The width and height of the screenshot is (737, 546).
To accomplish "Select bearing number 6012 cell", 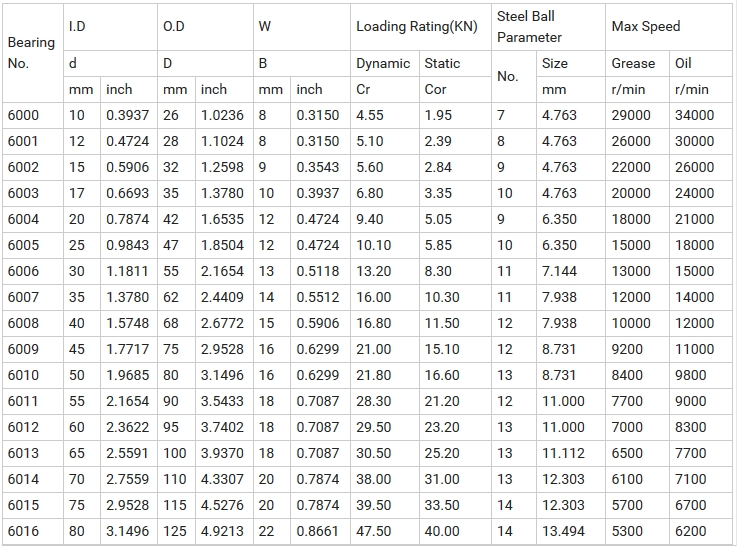I will tap(33, 427).
